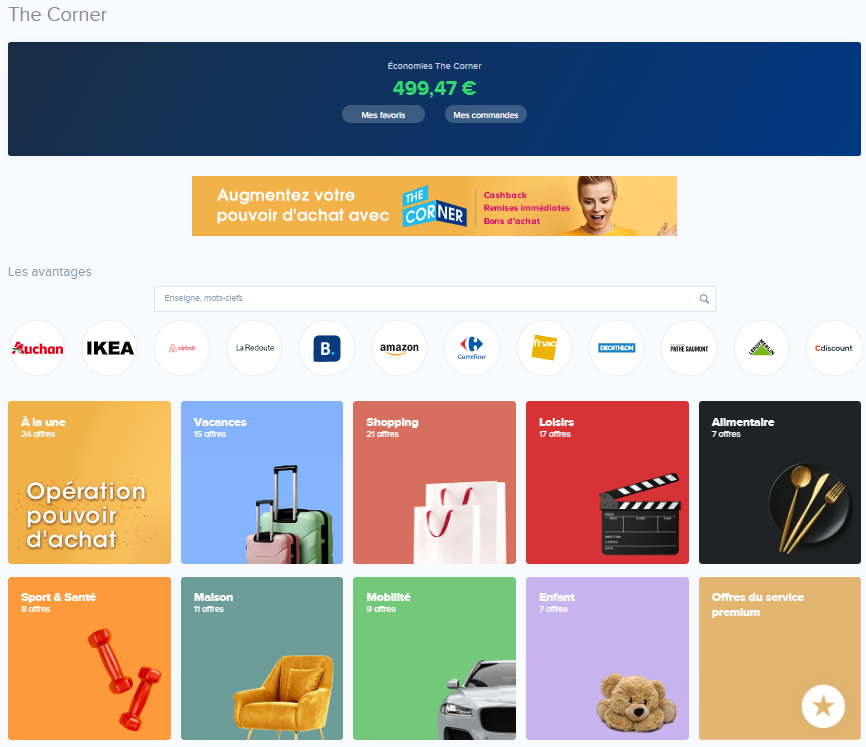Viewport: 866px width, 747px height.
Task: Click the The Corner promotional banner
Action: click(x=434, y=206)
